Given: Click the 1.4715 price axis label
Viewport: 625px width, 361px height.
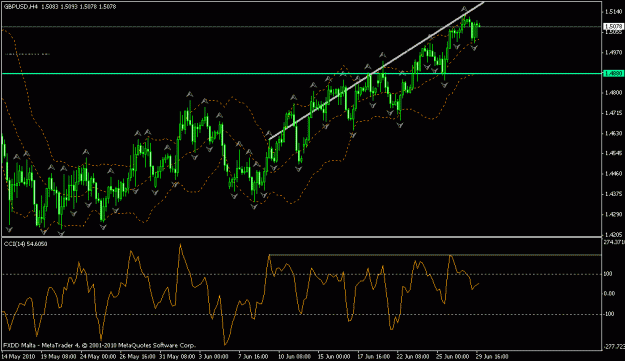Looking at the screenshot, I should [x=613, y=113].
